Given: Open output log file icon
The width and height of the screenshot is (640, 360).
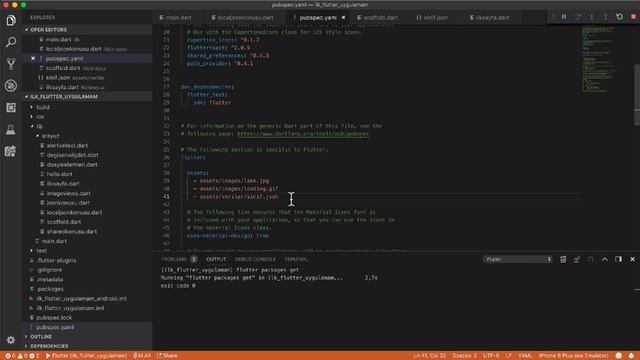Looking at the screenshot, I should tap(591, 260).
